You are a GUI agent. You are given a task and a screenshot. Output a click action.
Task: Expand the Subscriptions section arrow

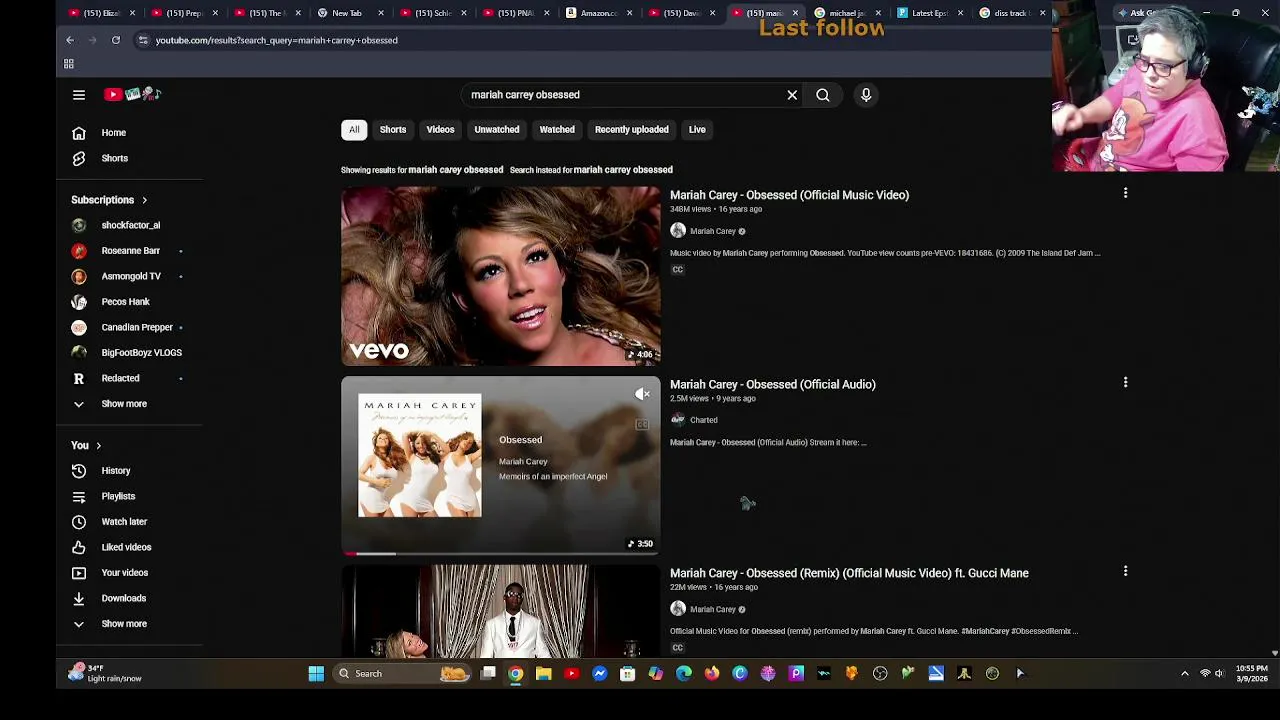[144, 200]
